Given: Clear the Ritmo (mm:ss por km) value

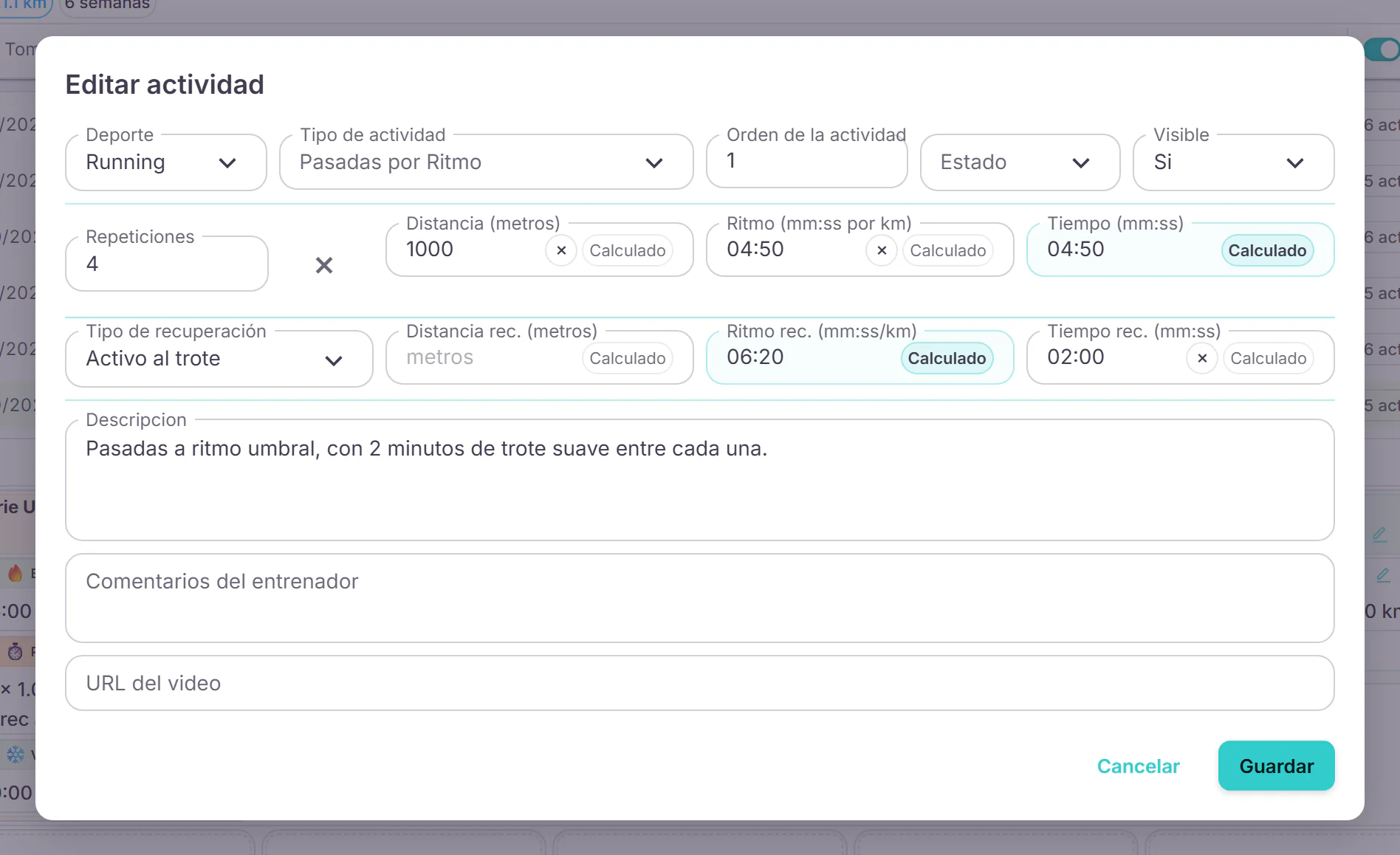Looking at the screenshot, I should click(x=882, y=250).
